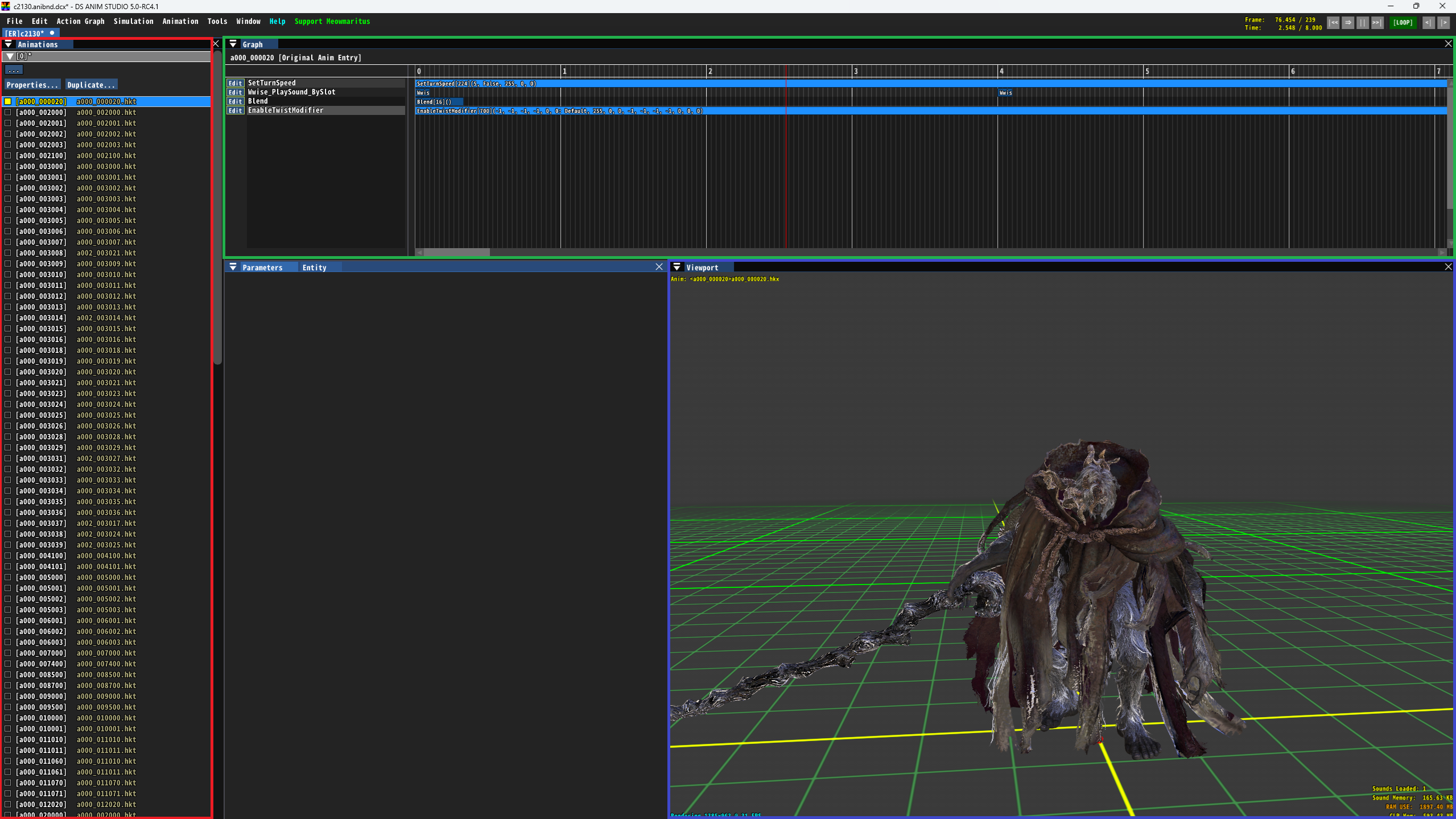Close the Parameters panel

[659, 267]
